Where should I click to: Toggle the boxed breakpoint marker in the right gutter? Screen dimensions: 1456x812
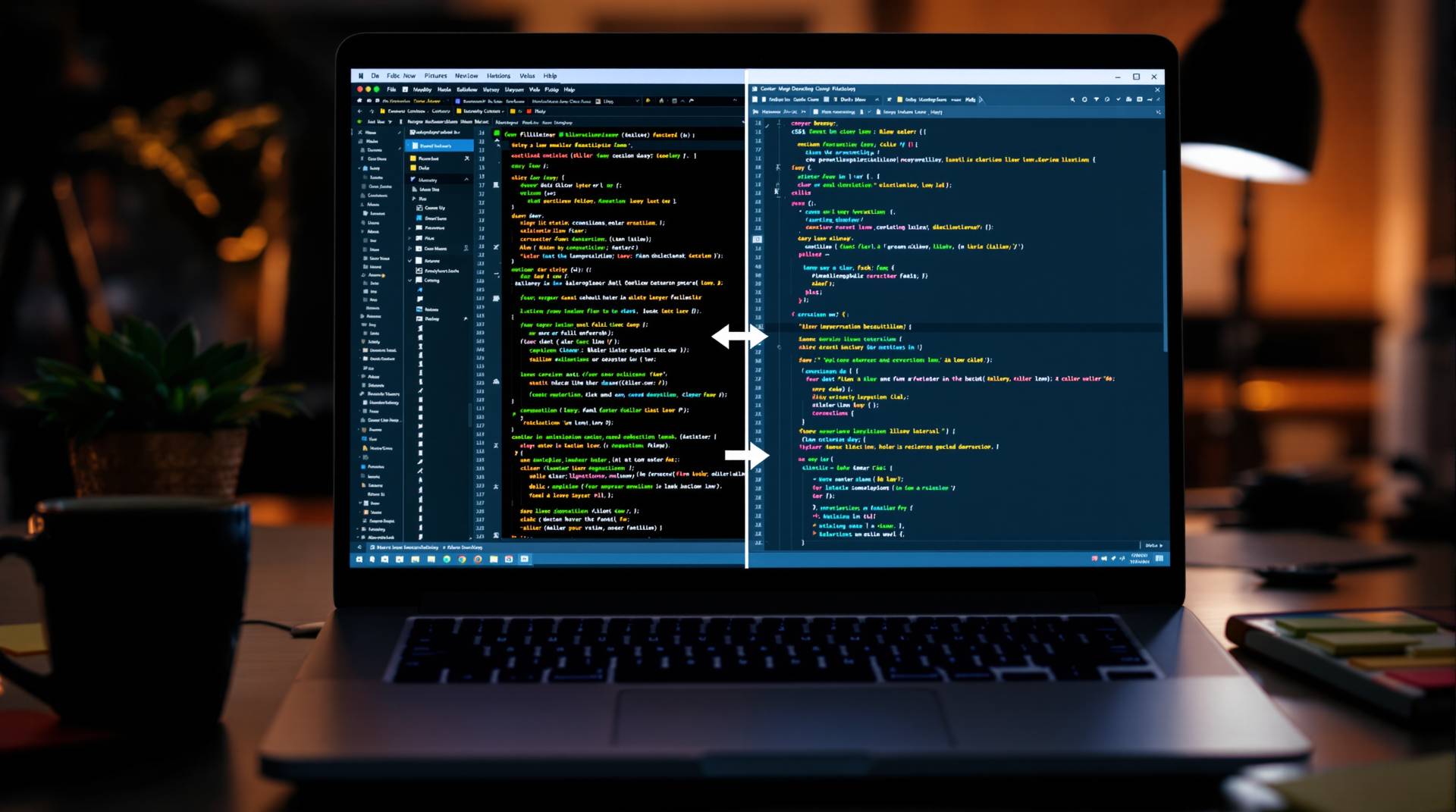757,239
